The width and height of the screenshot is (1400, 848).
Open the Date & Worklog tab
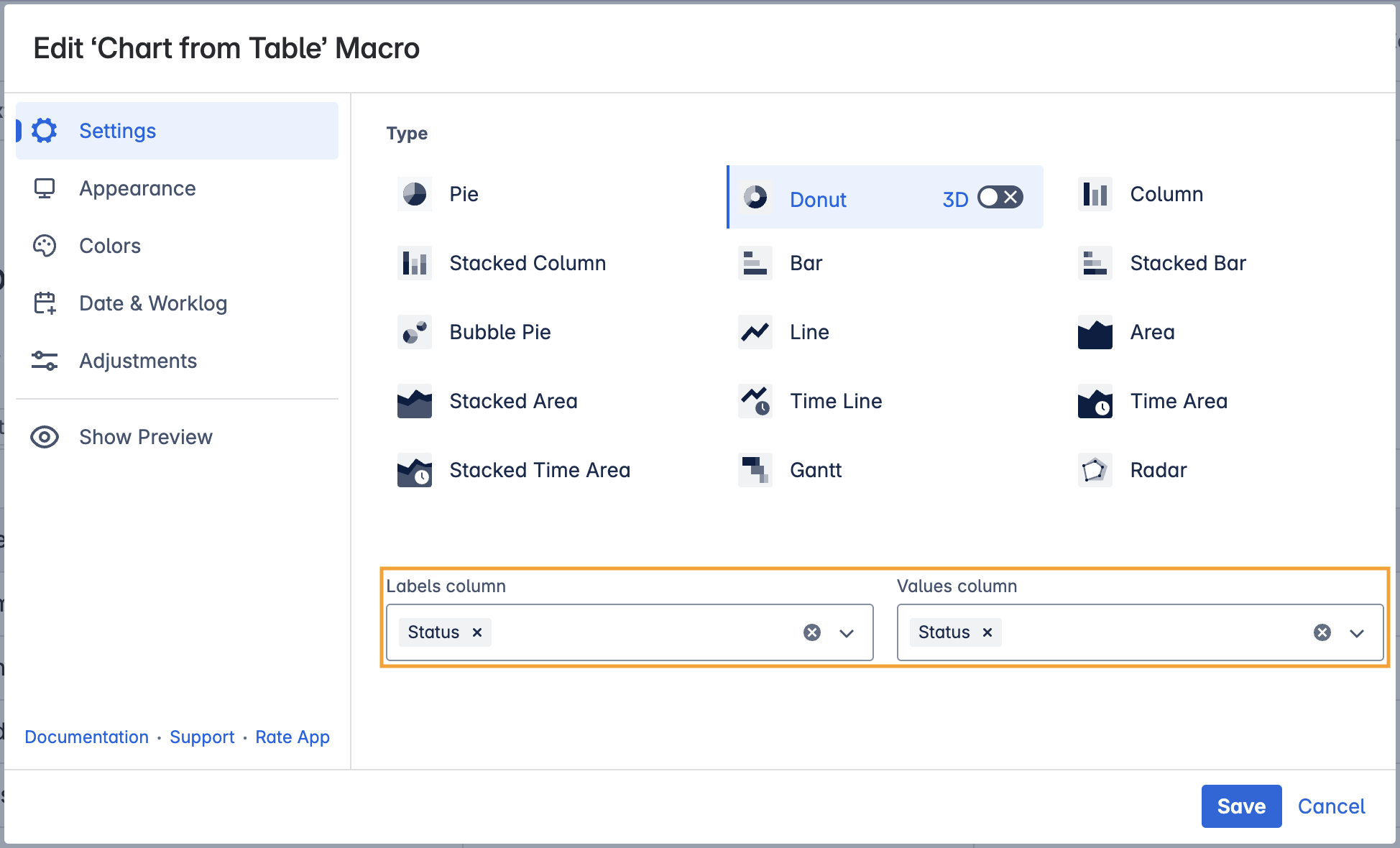(x=177, y=303)
